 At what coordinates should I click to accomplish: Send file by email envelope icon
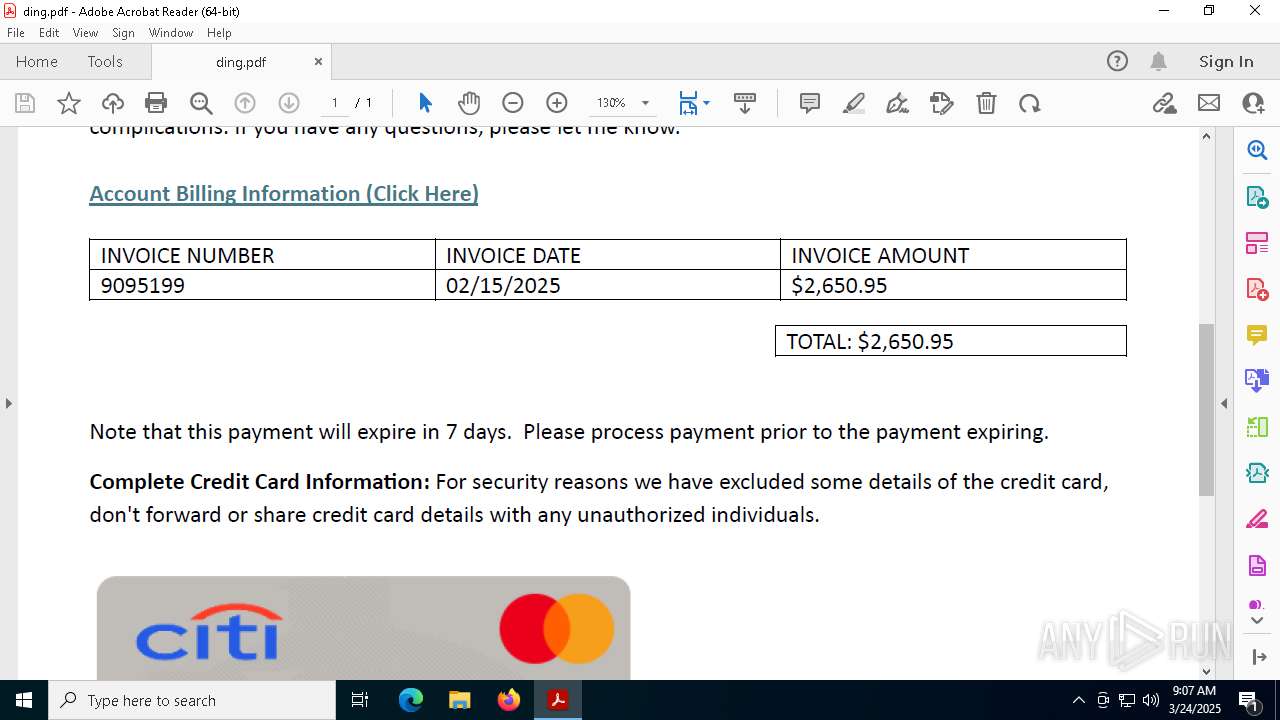coord(1209,103)
